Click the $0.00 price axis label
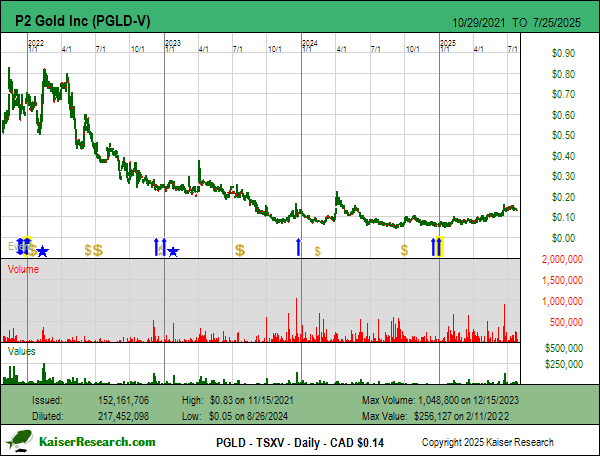The height and width of the screenshot is (456, 600). coord(563,238)
